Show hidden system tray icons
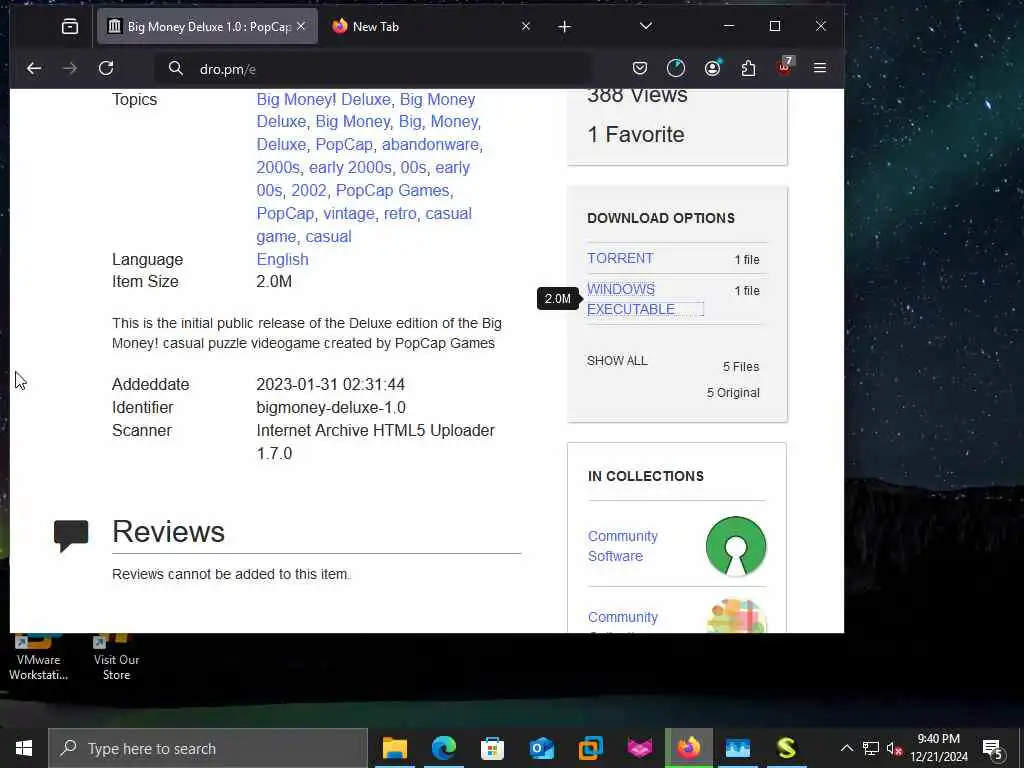Viewport: 1024px width, 768px height. coord(846,748)
